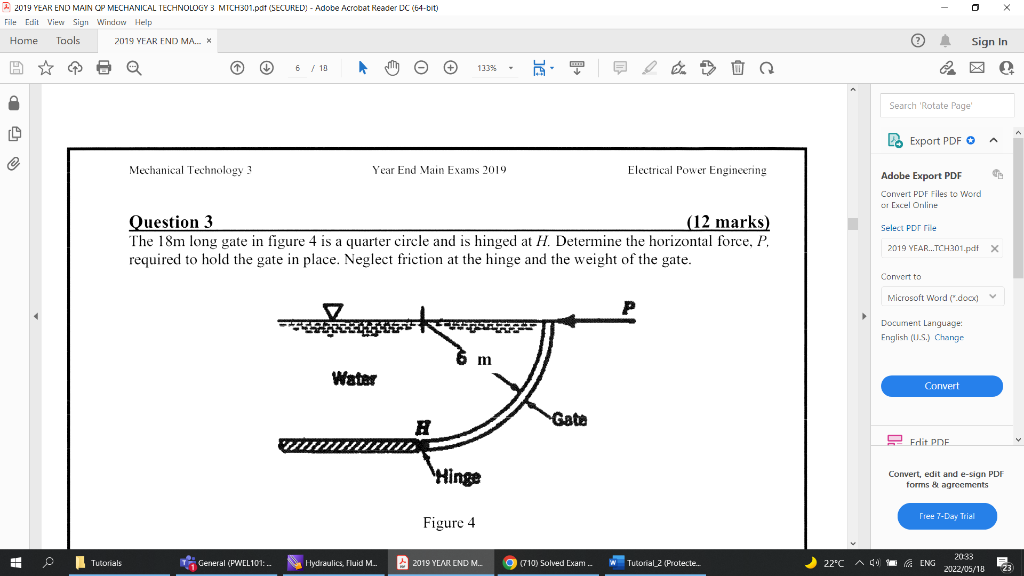Open the Microsoft Word (*.docx) format dropdown
Screen dimensions: 1024x576
[941, 296]
